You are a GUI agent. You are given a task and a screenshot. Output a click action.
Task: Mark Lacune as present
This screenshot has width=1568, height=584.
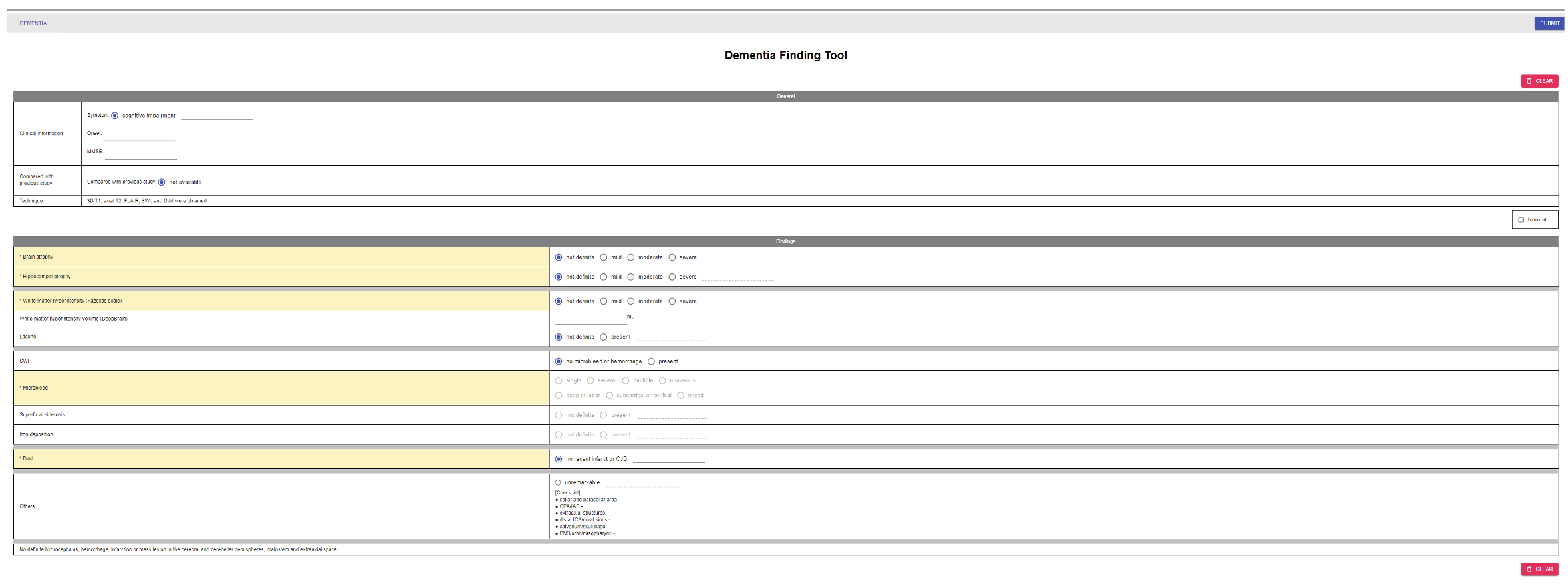coord(604,337)
